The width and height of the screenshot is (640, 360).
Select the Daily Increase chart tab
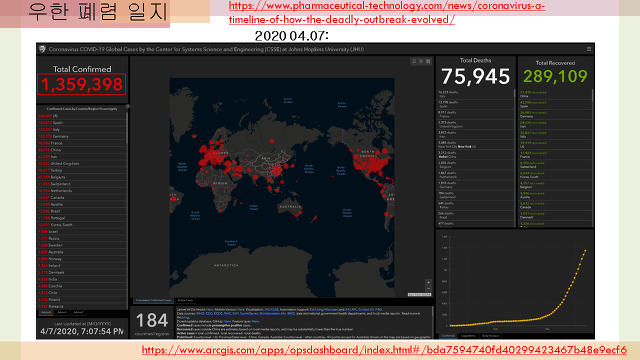491,336
